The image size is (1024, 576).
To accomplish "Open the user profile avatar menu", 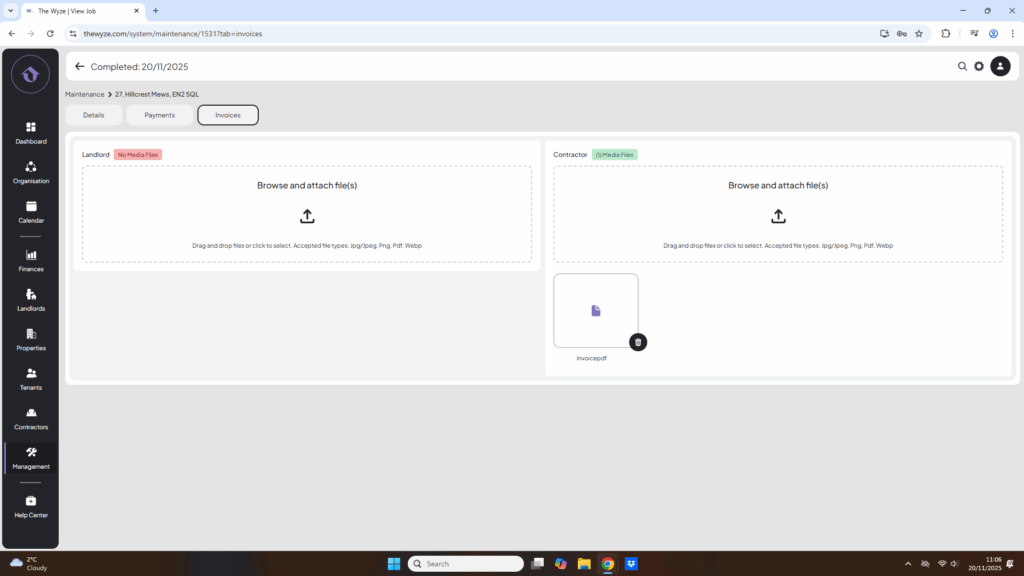I will pos(1000,67).
